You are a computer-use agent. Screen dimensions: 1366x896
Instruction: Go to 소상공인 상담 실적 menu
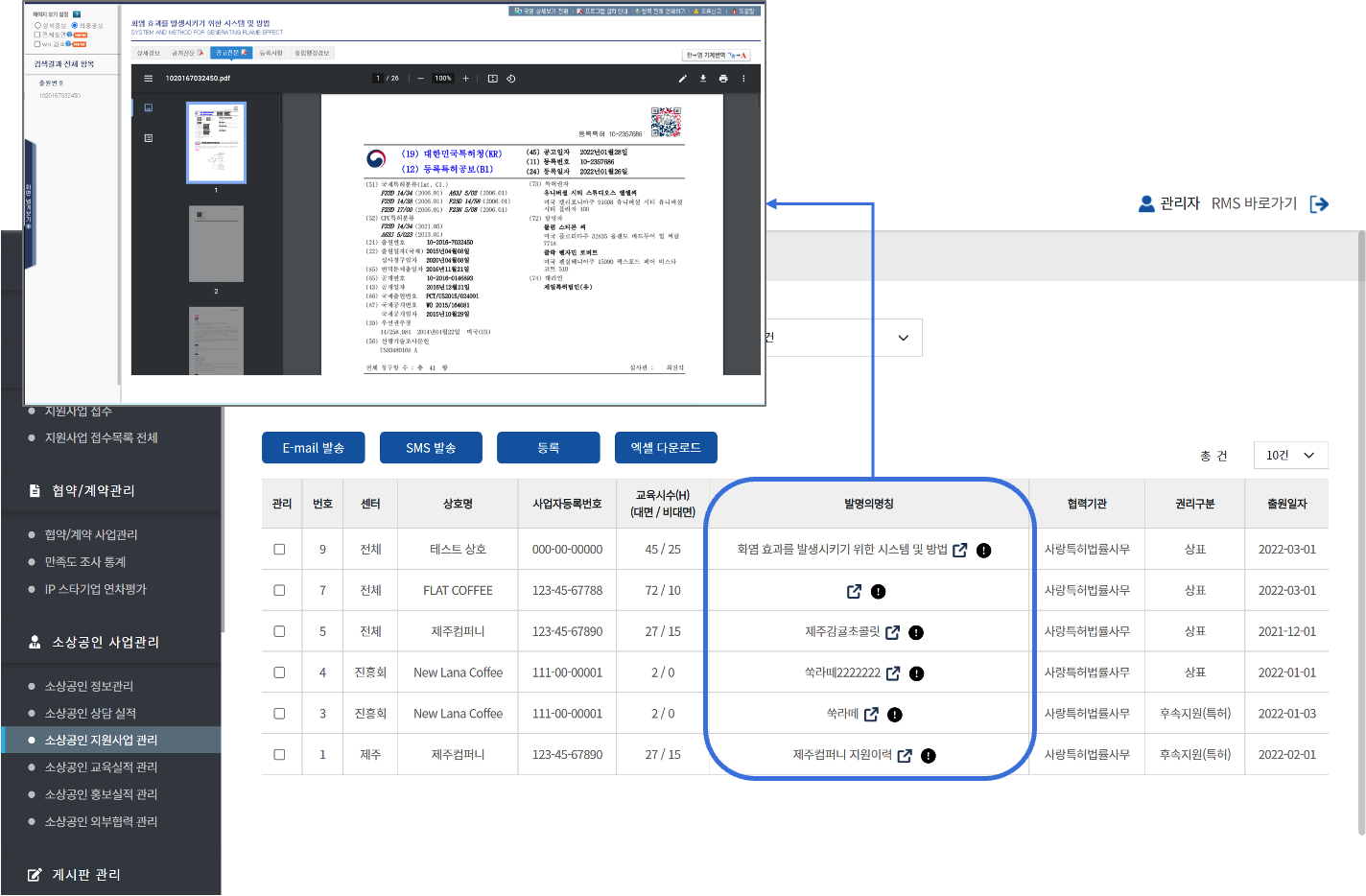(x=90, y=713)
